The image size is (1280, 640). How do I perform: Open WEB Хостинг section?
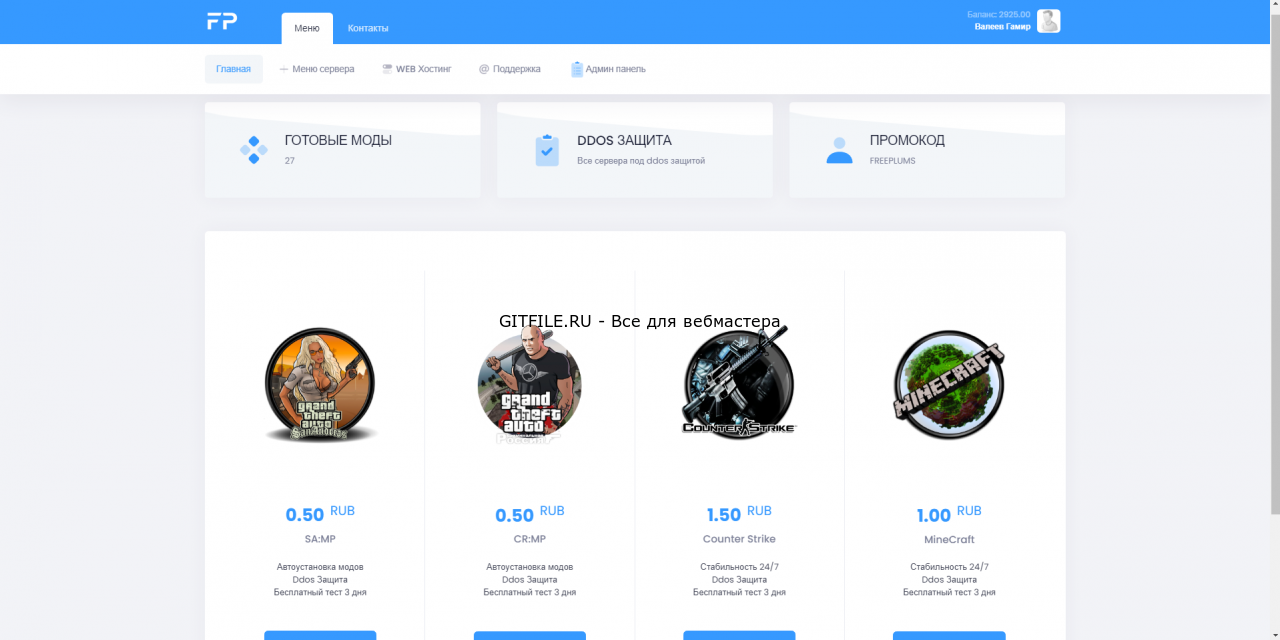point(417,69)
